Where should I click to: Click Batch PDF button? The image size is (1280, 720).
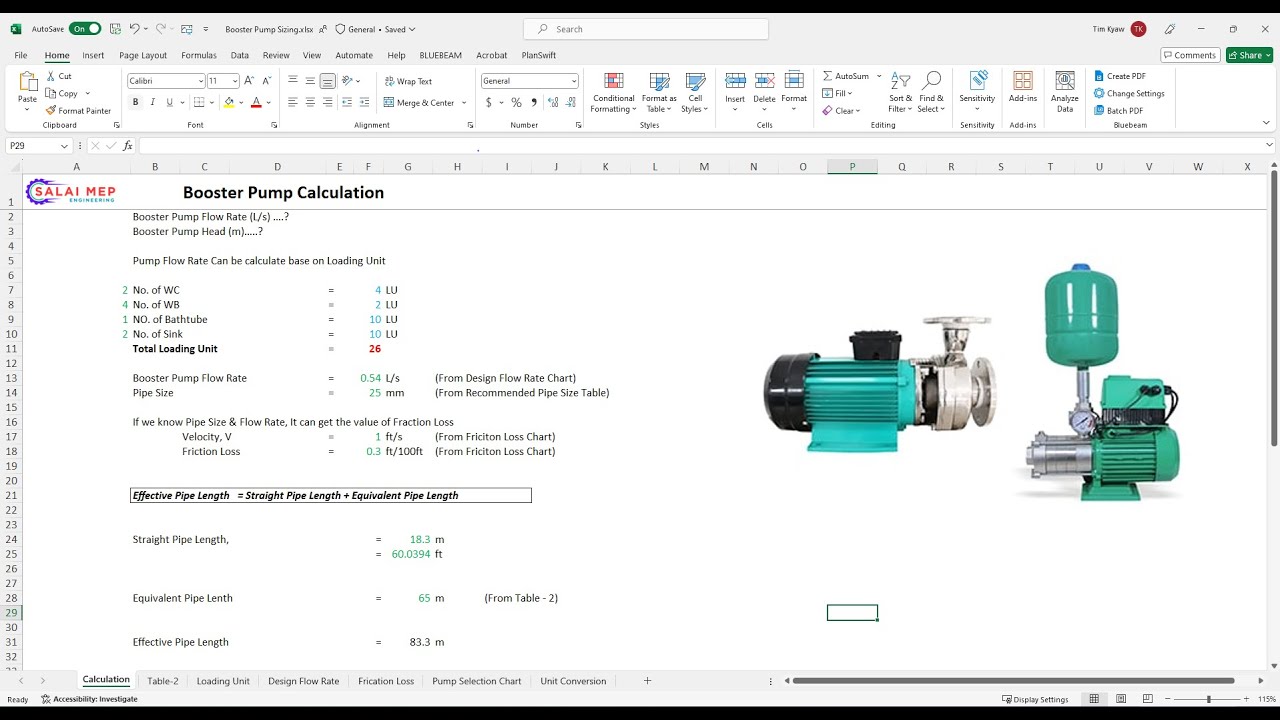[x=1118, y=111]
